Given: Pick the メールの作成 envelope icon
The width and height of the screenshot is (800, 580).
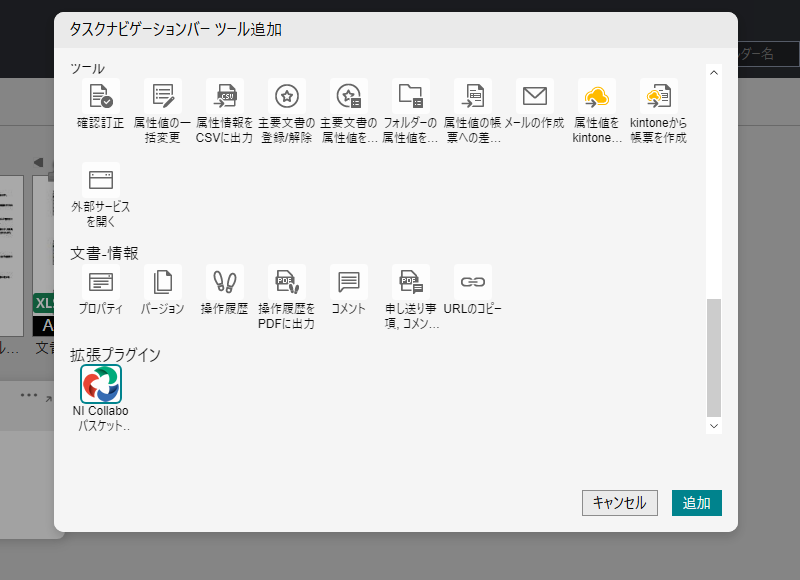Looking at the screenshot, I should tap(535, 96).
